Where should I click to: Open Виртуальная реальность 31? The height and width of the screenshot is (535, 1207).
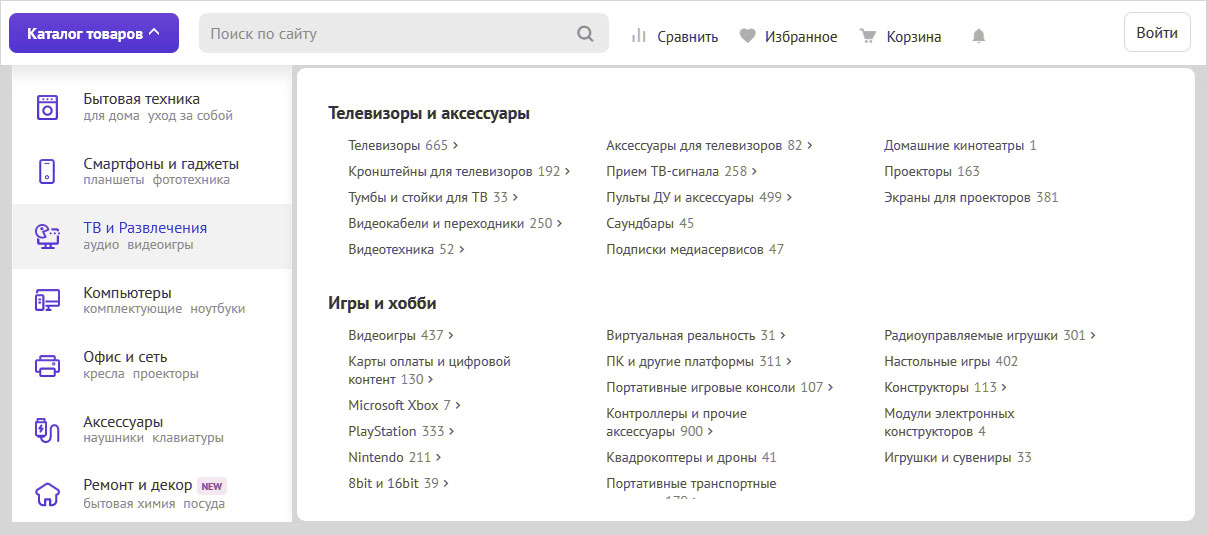click(x=696, y=335)
